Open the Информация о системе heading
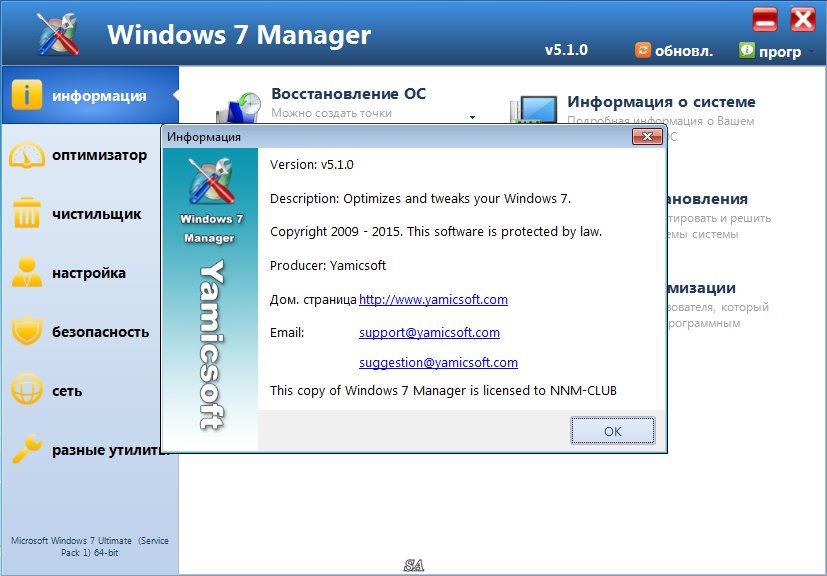 click(x=661, y=102)
